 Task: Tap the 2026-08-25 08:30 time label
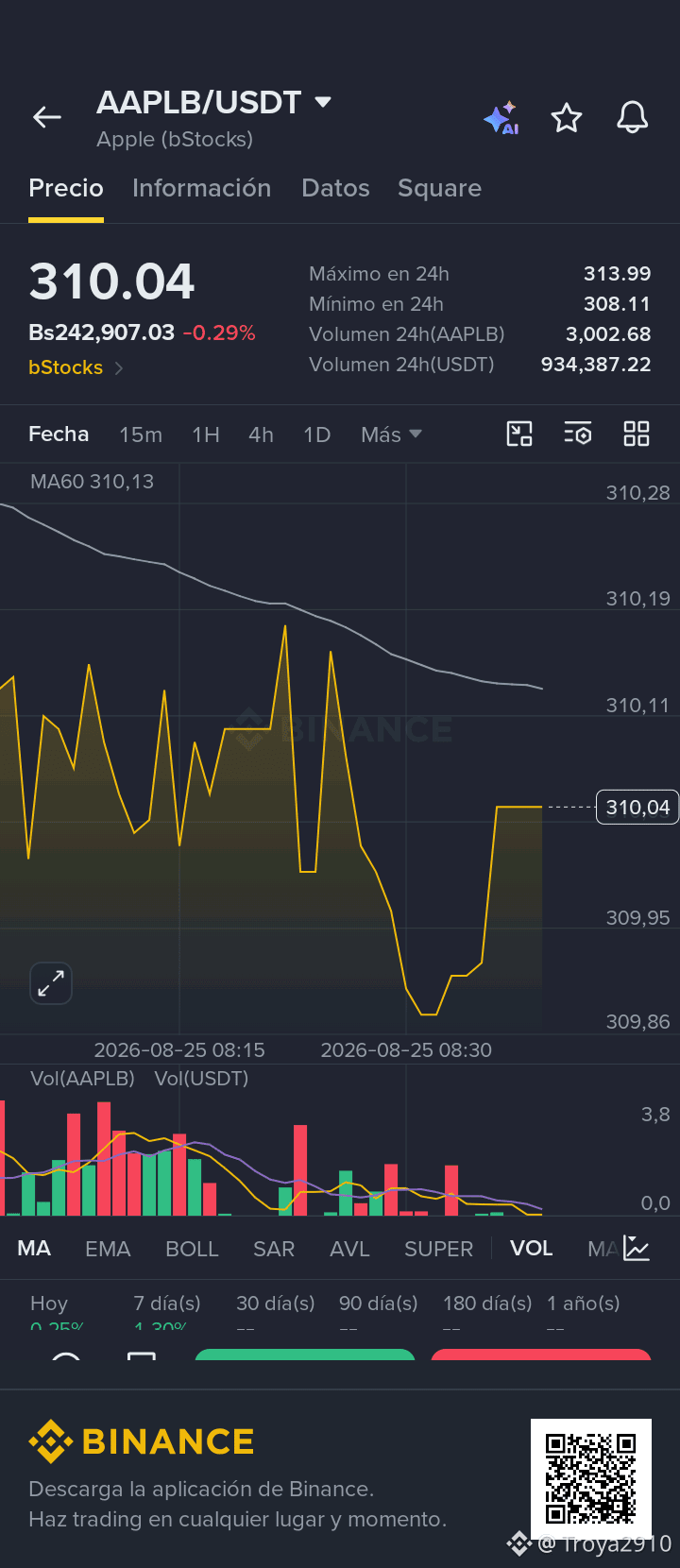tap(406, 1049)
